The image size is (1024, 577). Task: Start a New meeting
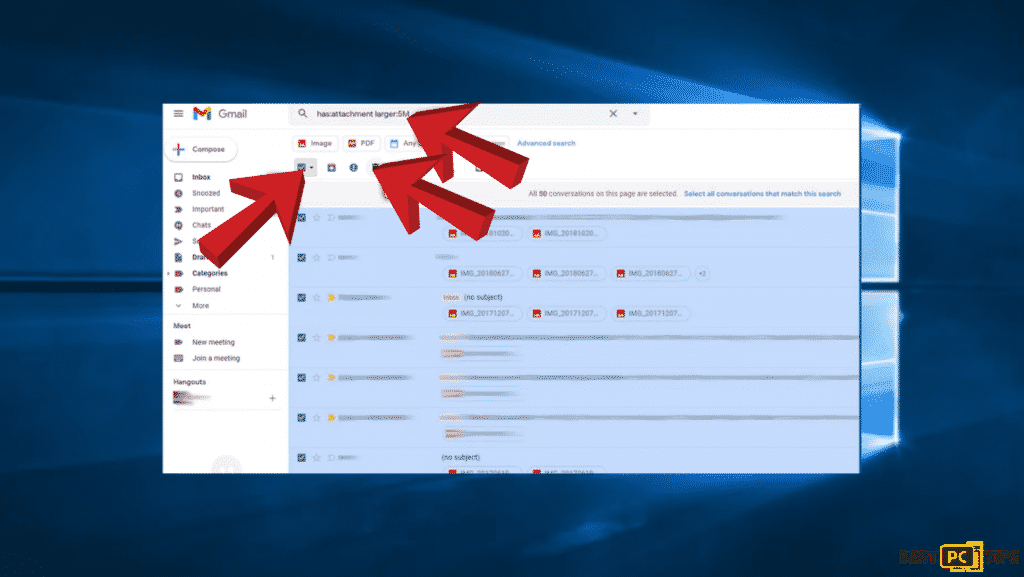213,342
